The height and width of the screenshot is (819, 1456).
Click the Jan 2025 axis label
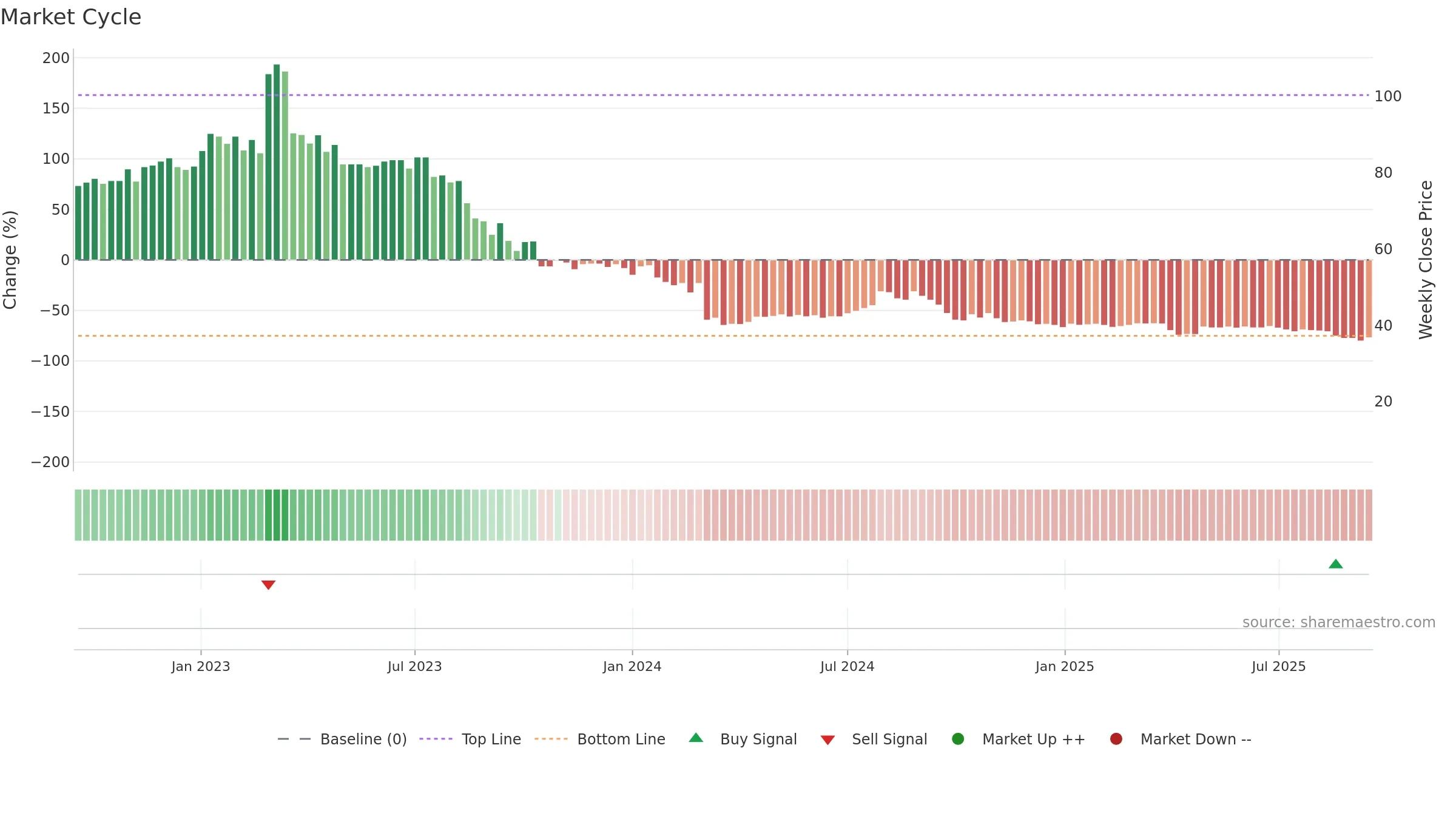point(1065,666)
